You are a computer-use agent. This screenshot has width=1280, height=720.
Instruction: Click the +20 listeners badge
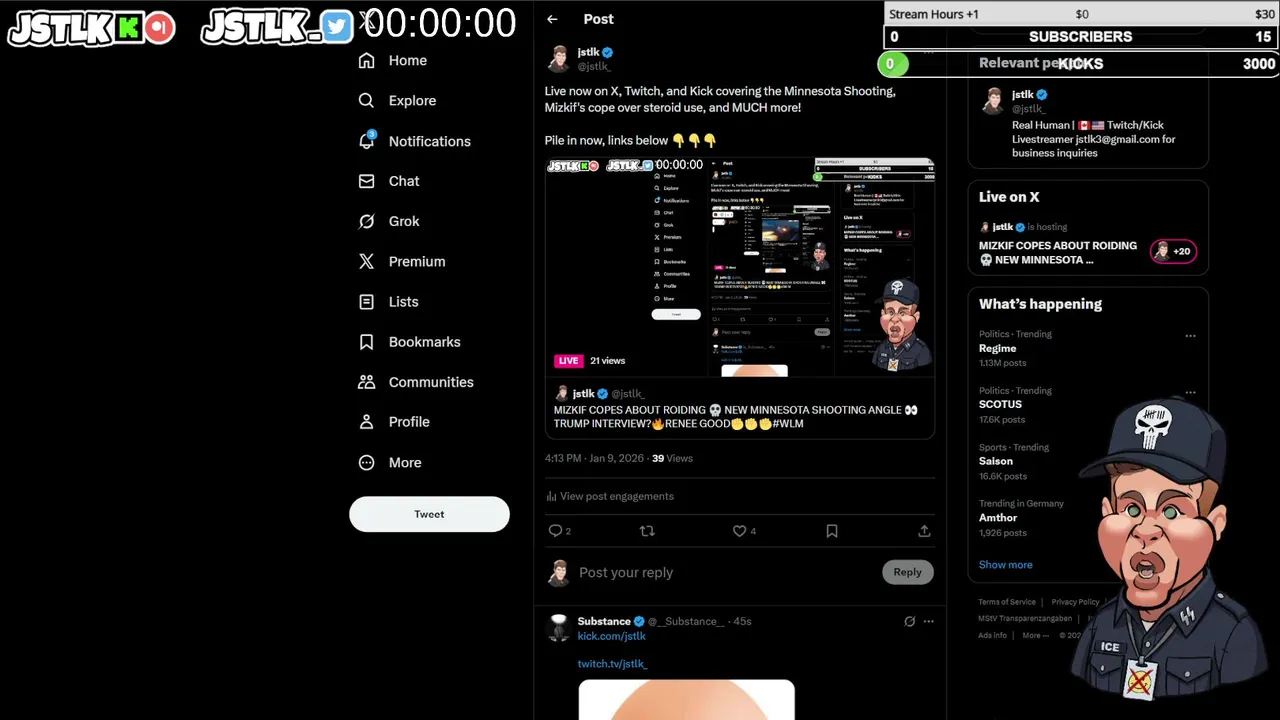[x=1174, y=251]
